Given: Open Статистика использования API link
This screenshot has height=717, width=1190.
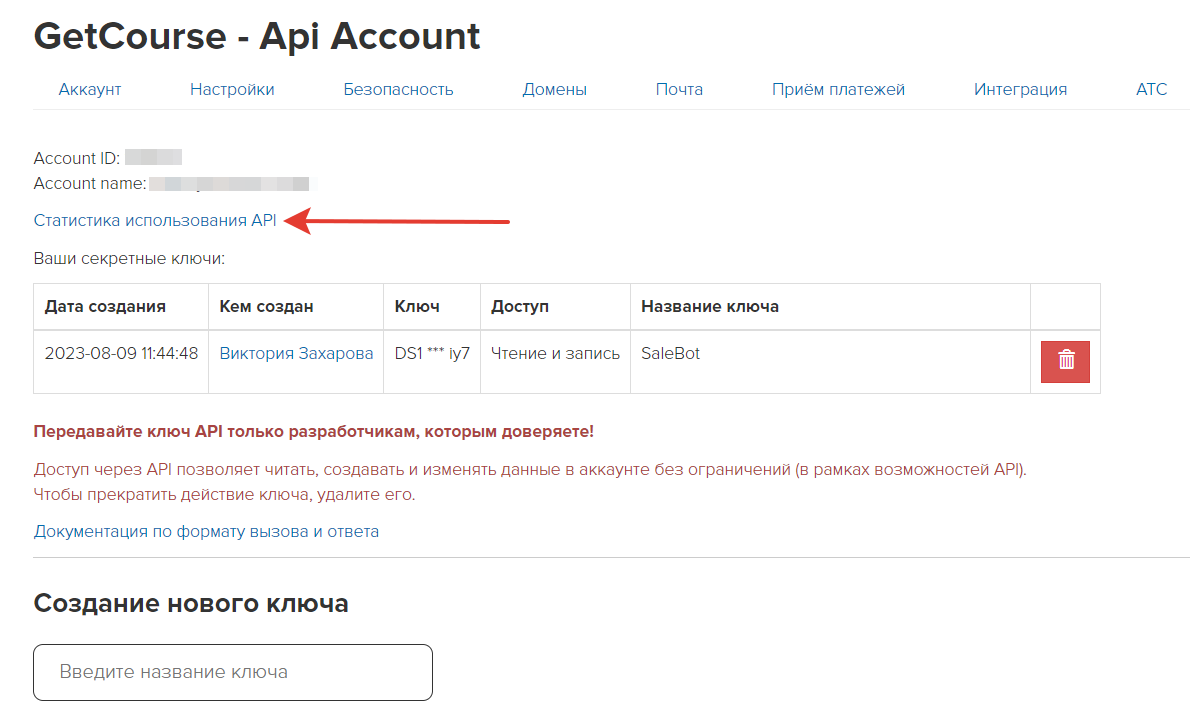Looking at the screenshot, I should click(155, 220).
